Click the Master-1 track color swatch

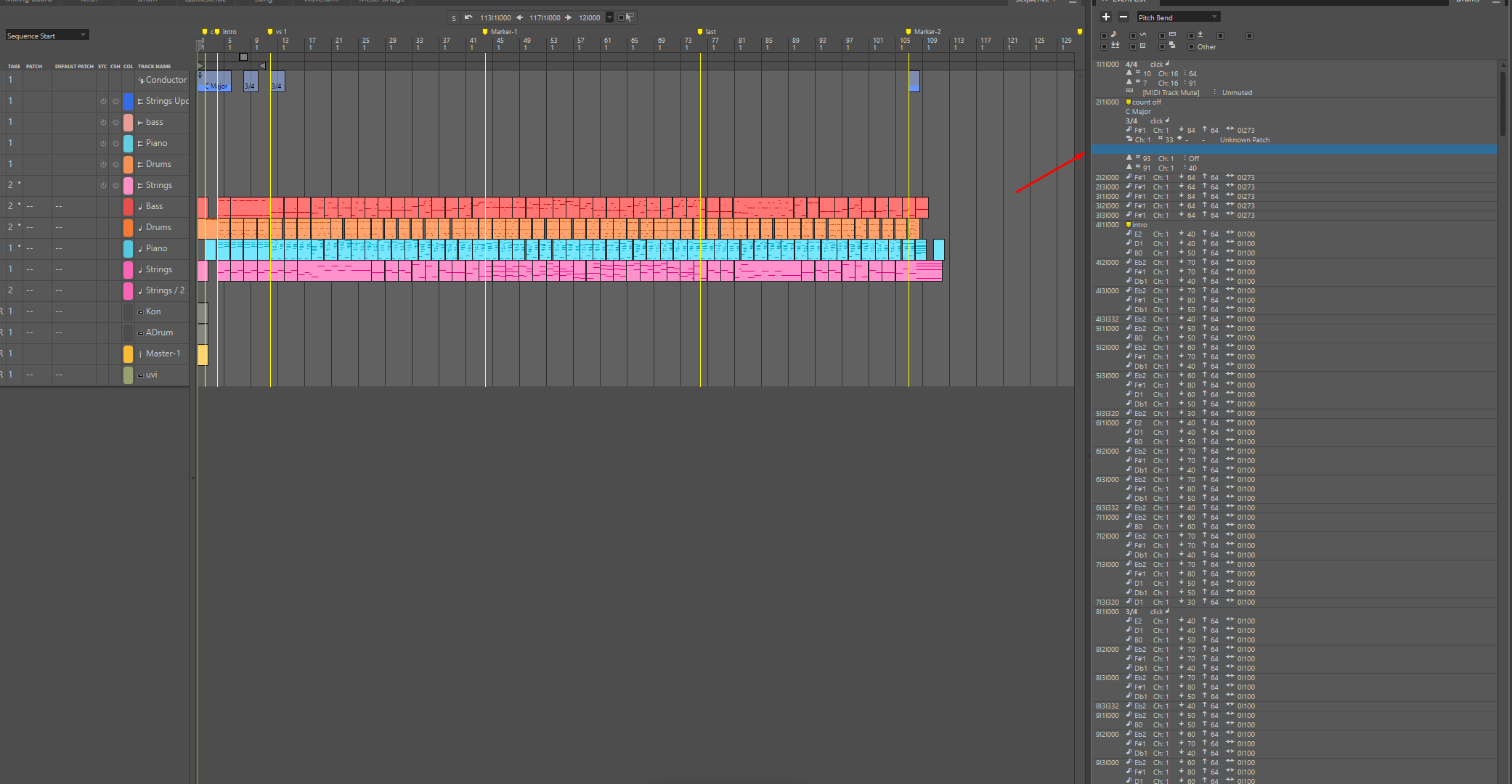click(128, 354)
